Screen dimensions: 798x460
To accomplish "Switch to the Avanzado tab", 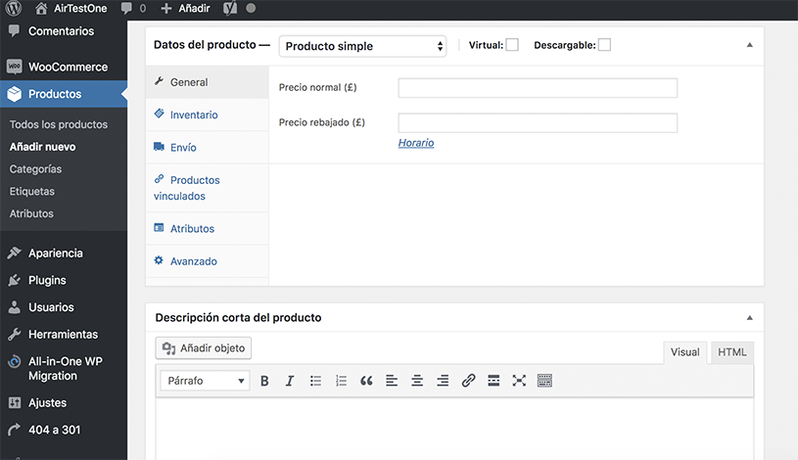I will pos(207,261).
